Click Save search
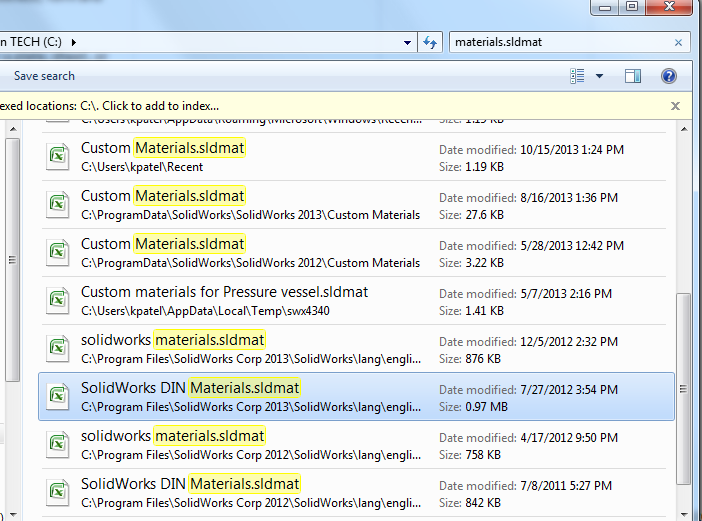The width and height of the screenshot is (702, 521). click(44, 76)
